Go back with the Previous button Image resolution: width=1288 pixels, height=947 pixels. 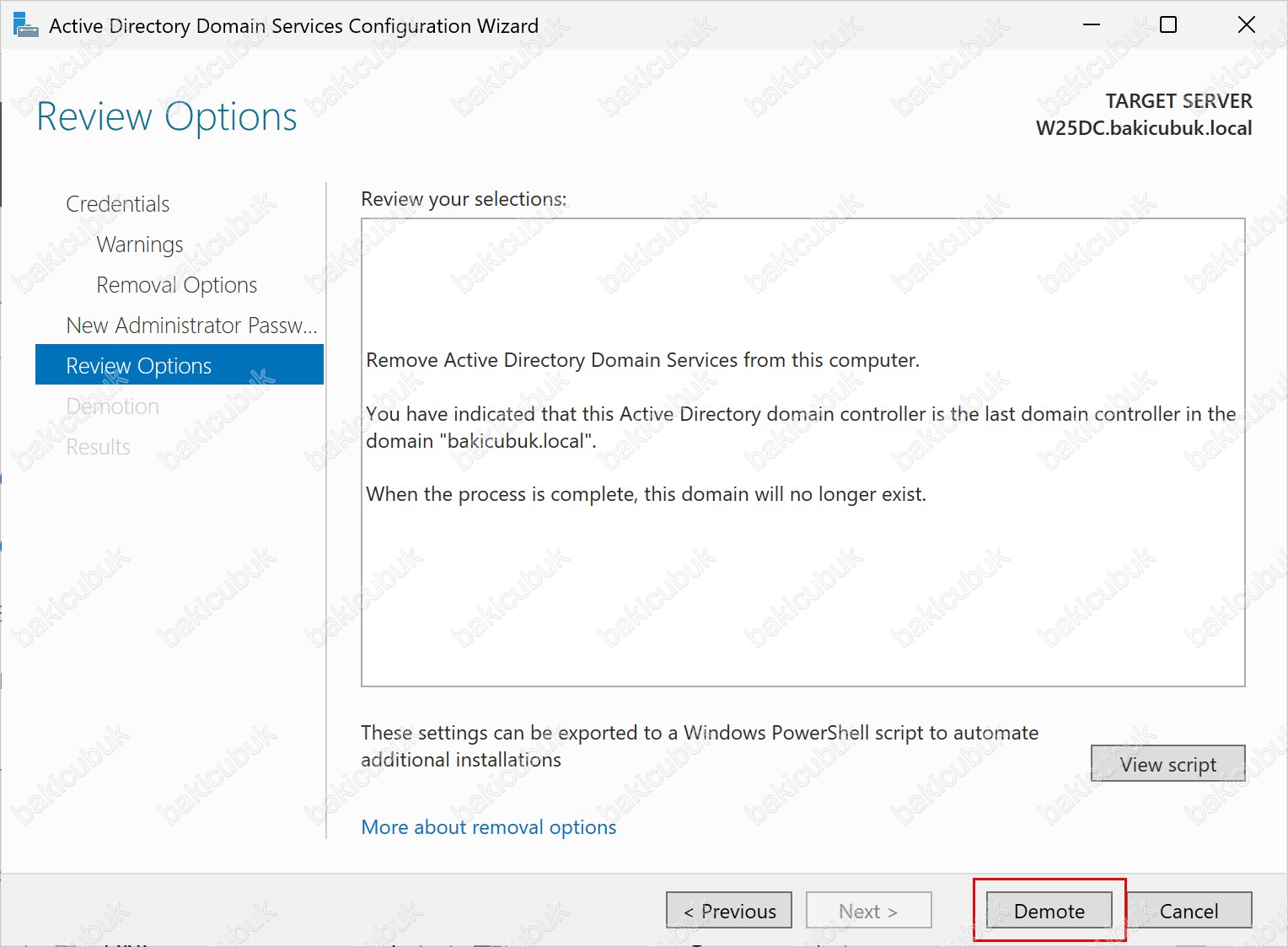click(729, 911)
